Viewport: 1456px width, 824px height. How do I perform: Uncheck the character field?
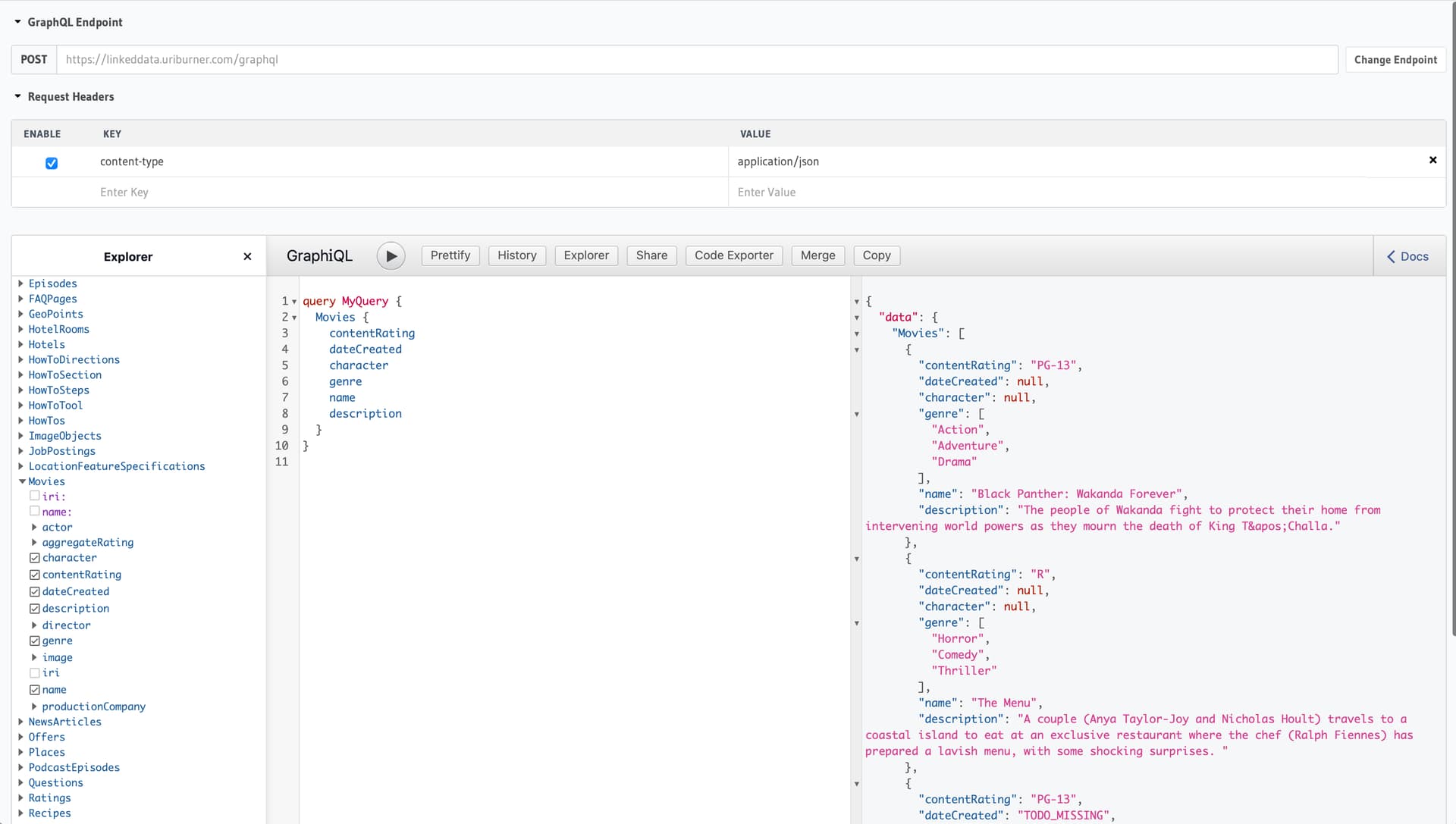pos(35,558)
